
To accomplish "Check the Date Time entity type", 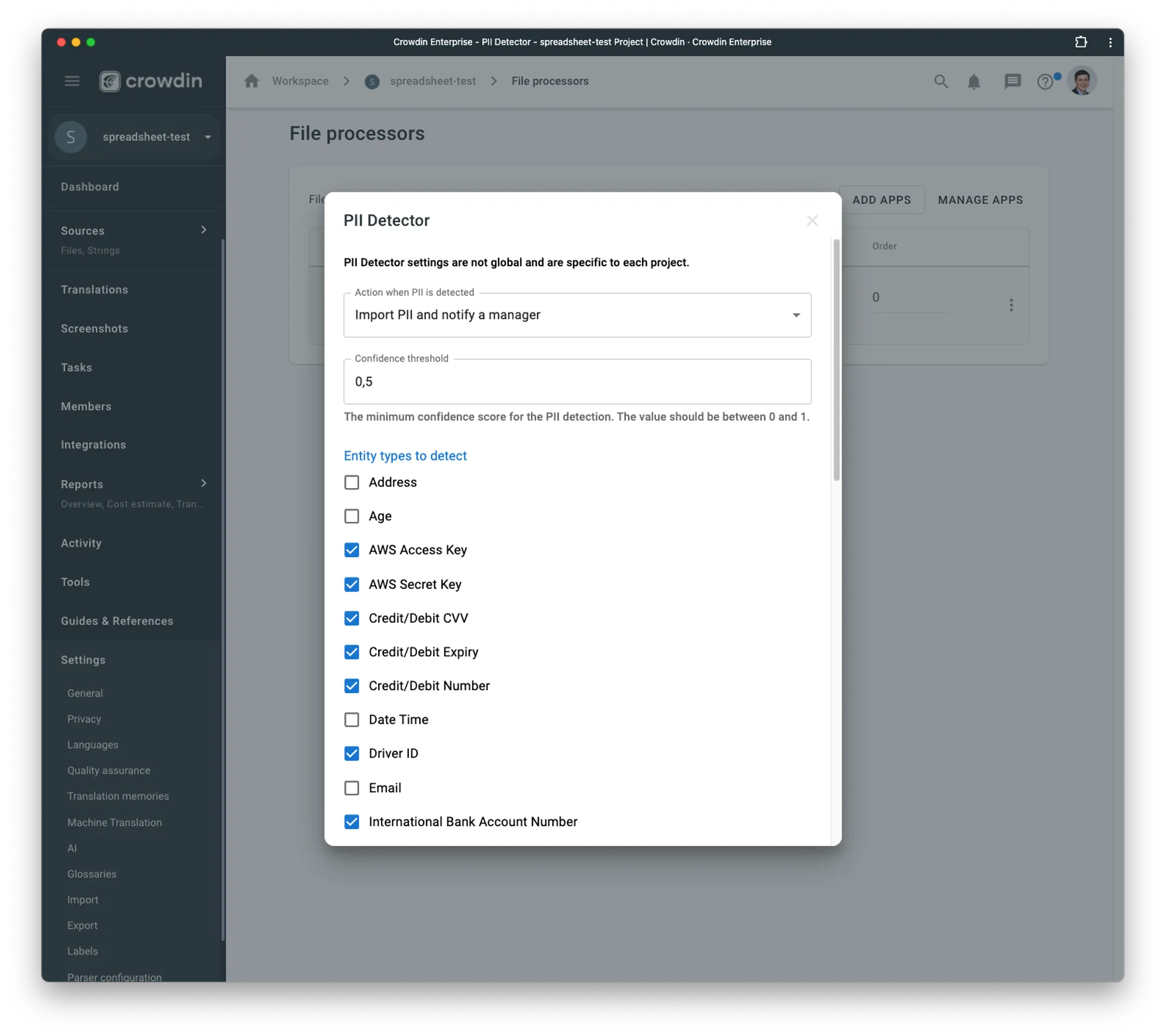I will [x=351, y=720].
